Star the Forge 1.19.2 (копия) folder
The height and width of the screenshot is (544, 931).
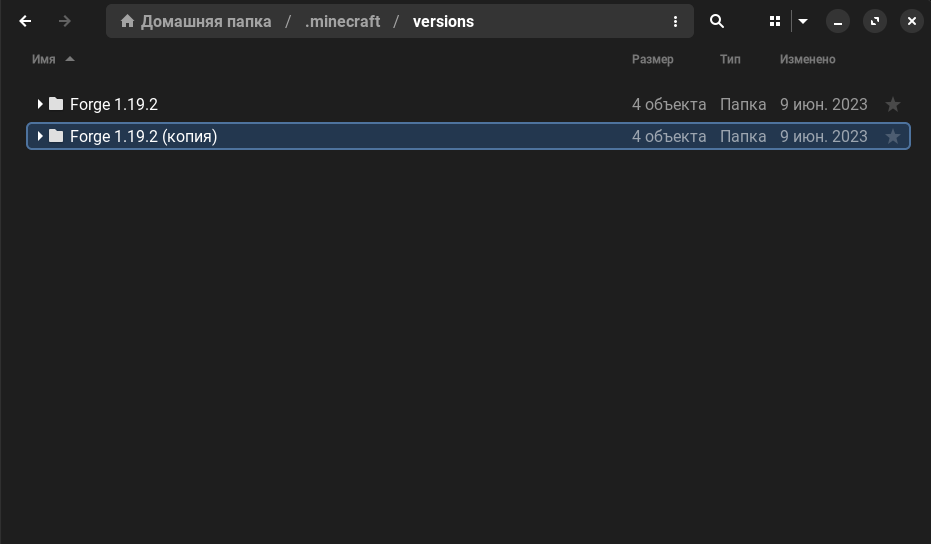pos(892,137)
